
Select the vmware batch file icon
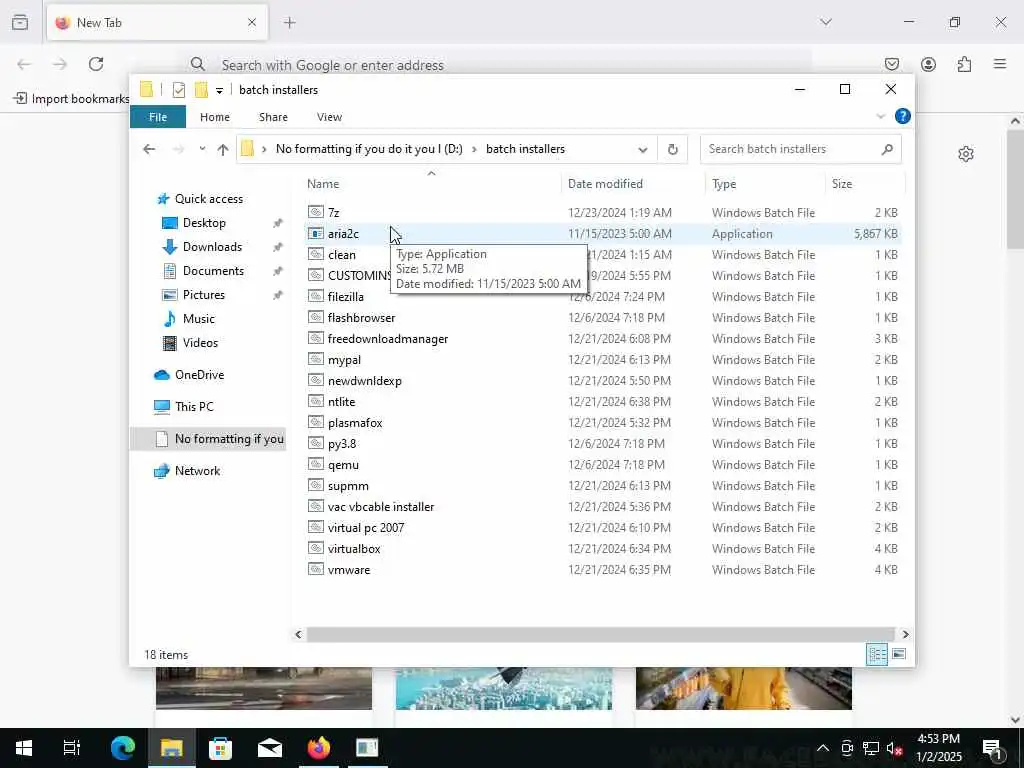coord(315,569)
